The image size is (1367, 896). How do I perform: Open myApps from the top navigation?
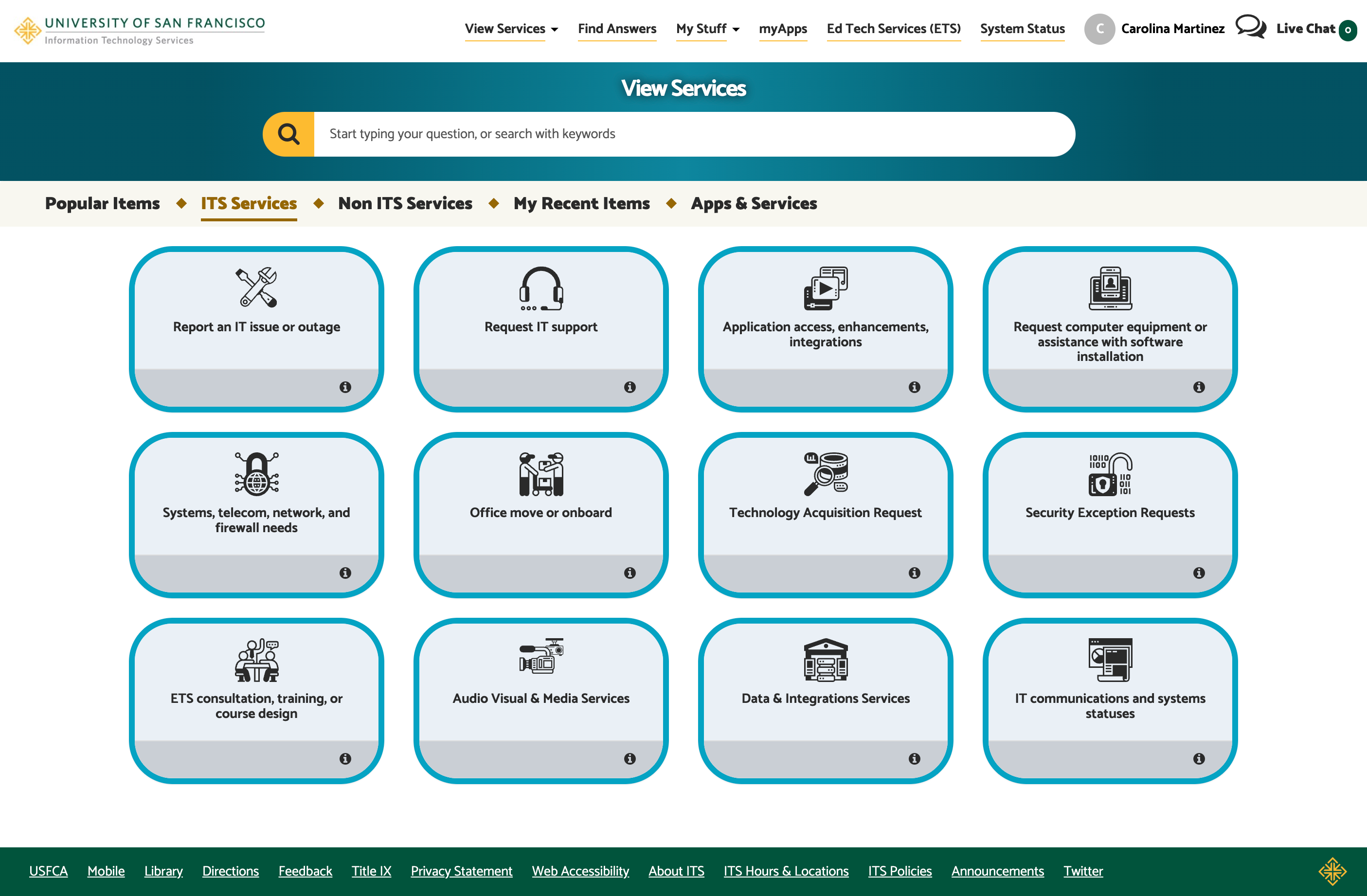coord(783,29)
